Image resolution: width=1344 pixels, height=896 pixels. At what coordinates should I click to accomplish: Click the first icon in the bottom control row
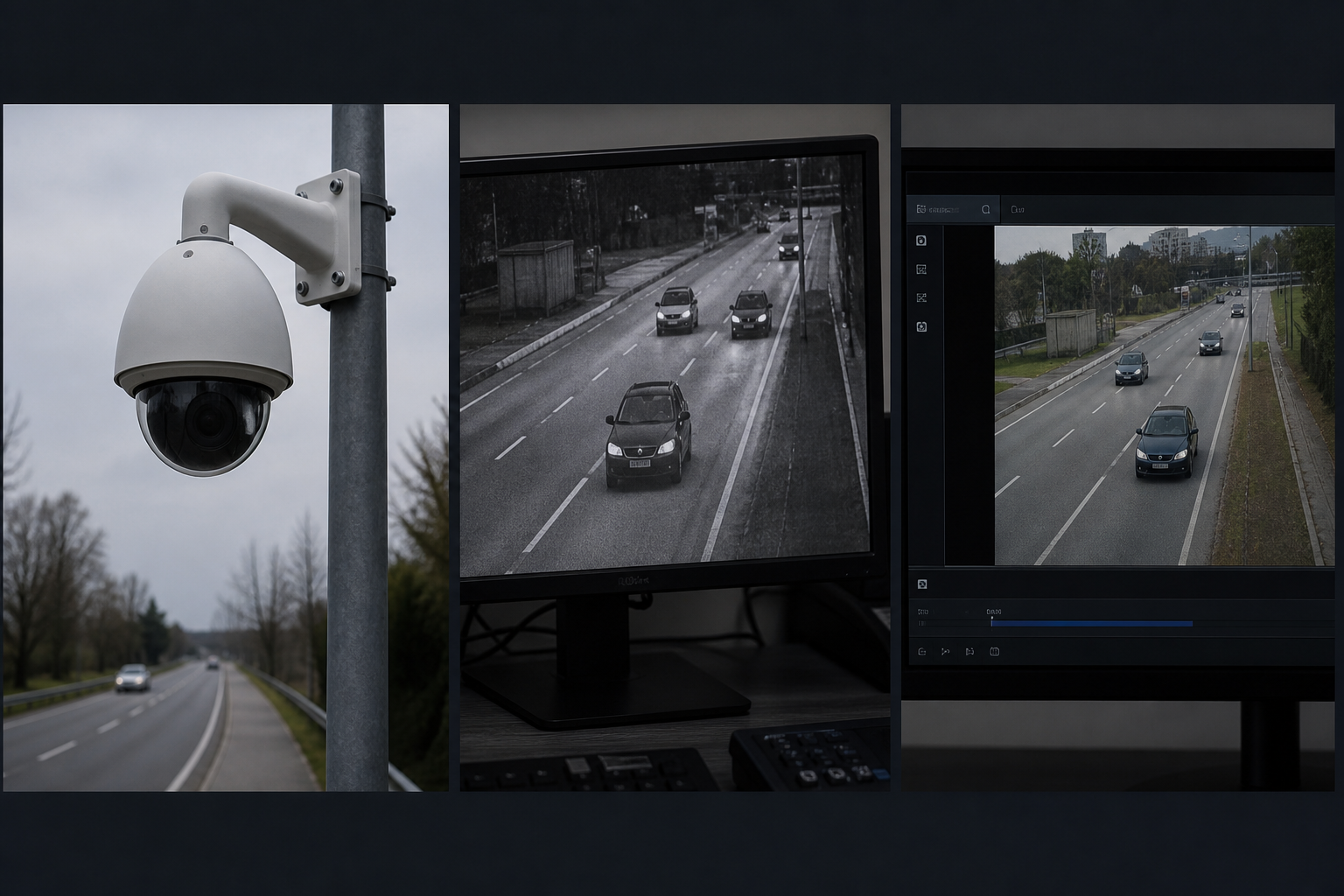tap(922, 652)
